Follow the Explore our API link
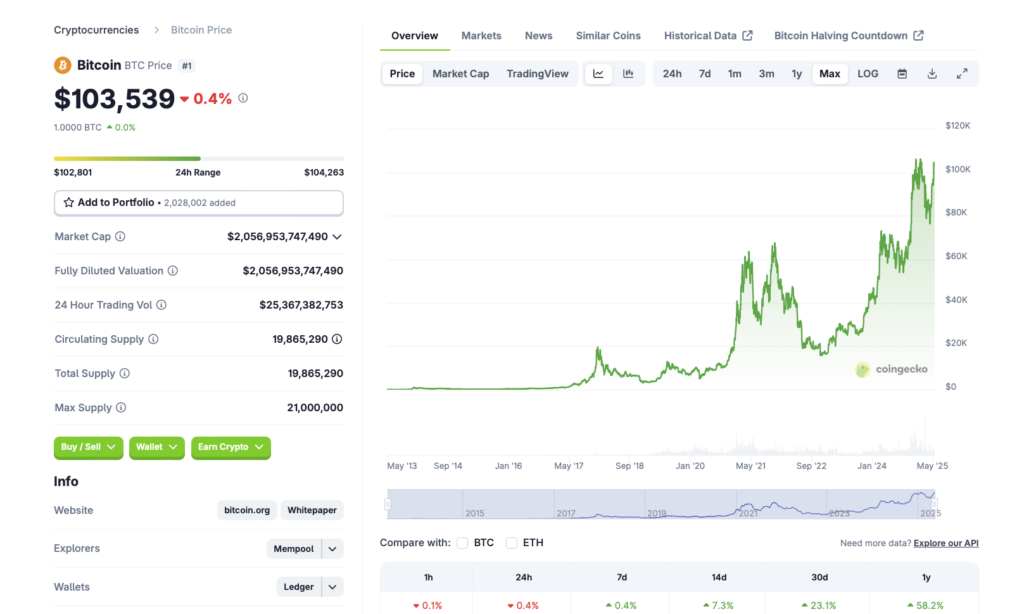This screenshot has width=1024, height=614. 946,543
